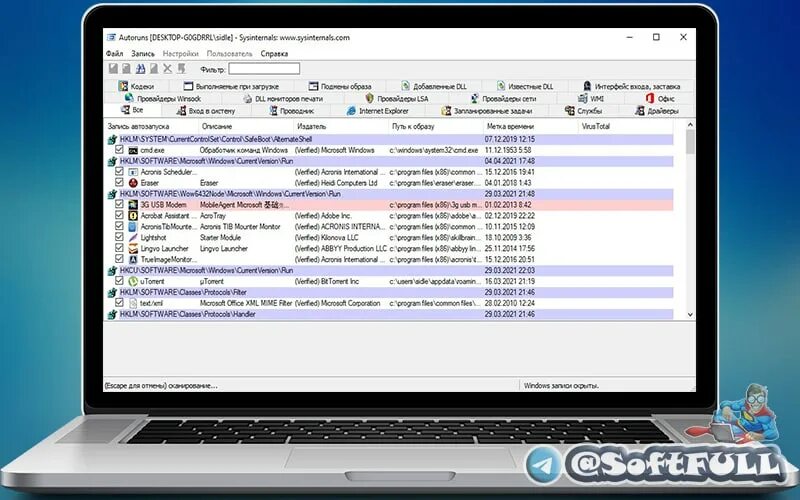Click the Protocols\Filter registry key icon
Image resolution: width=800 pixels, height=500 pixels.
pos(112,292)
